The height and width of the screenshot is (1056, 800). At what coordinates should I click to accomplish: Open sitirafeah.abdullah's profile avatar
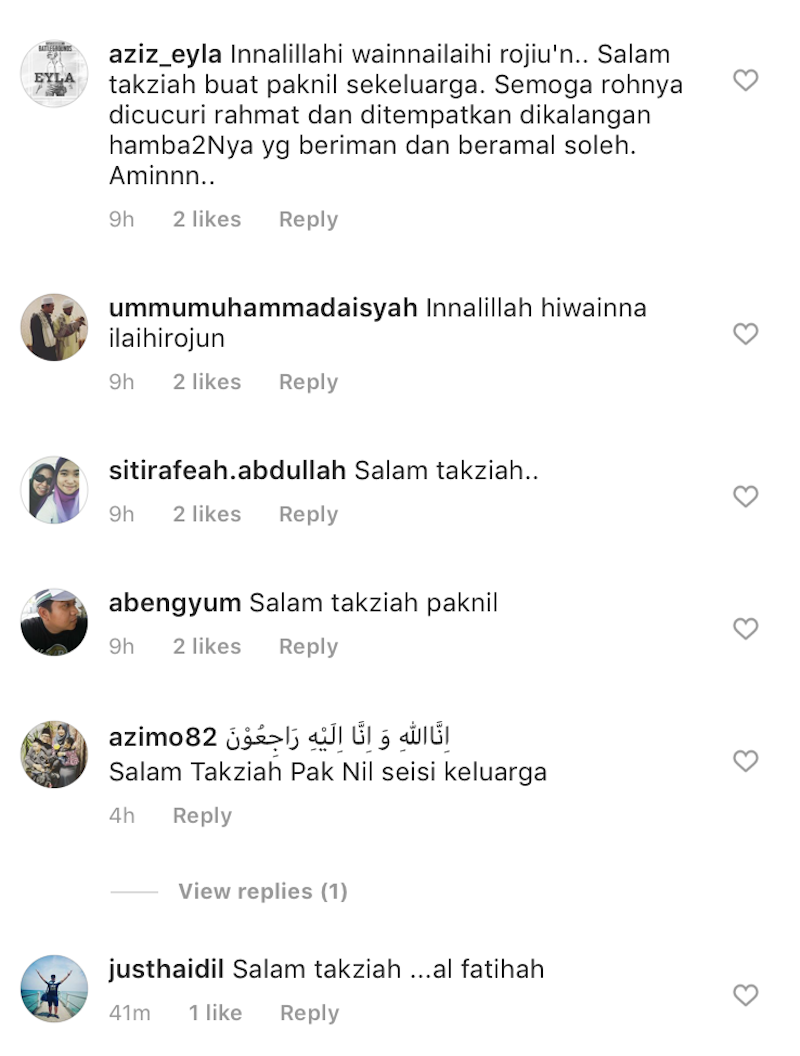click(x=55, y=490)
